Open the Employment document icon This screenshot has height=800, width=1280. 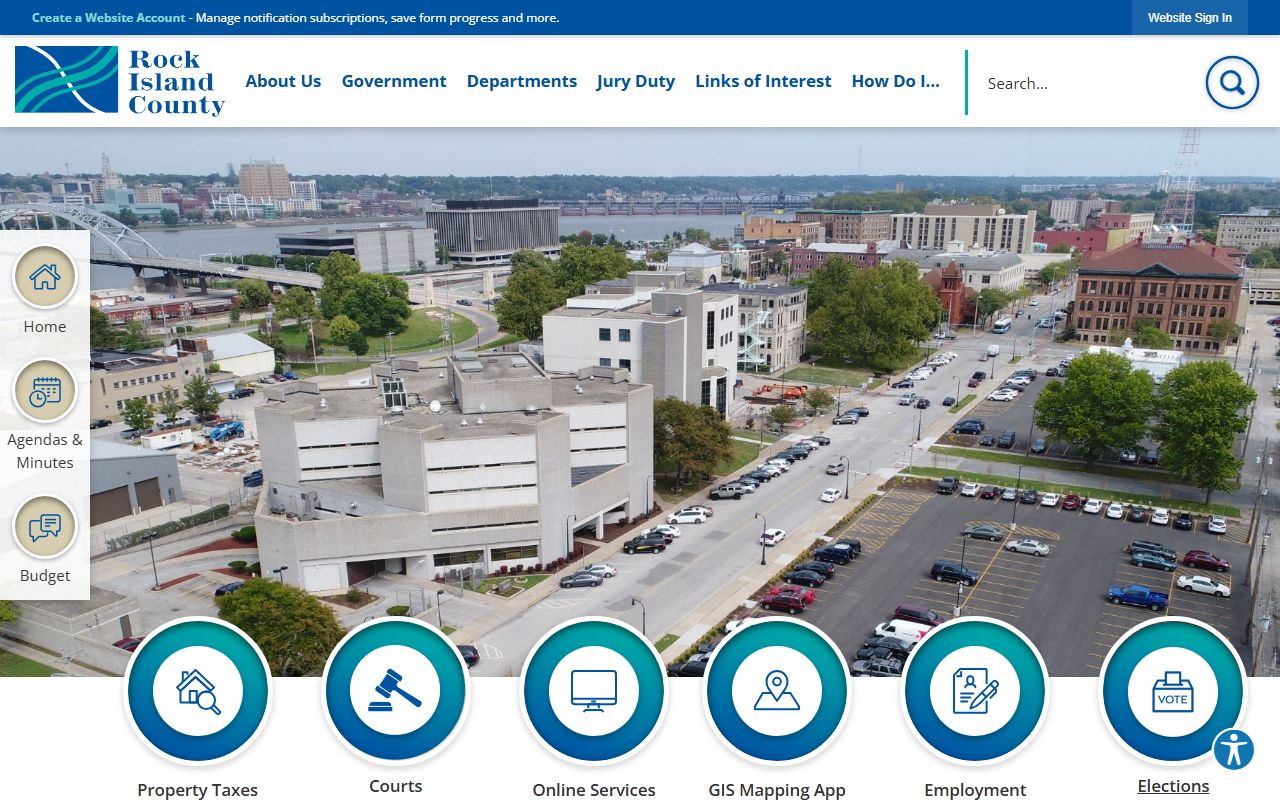click(x=975, y=691)
